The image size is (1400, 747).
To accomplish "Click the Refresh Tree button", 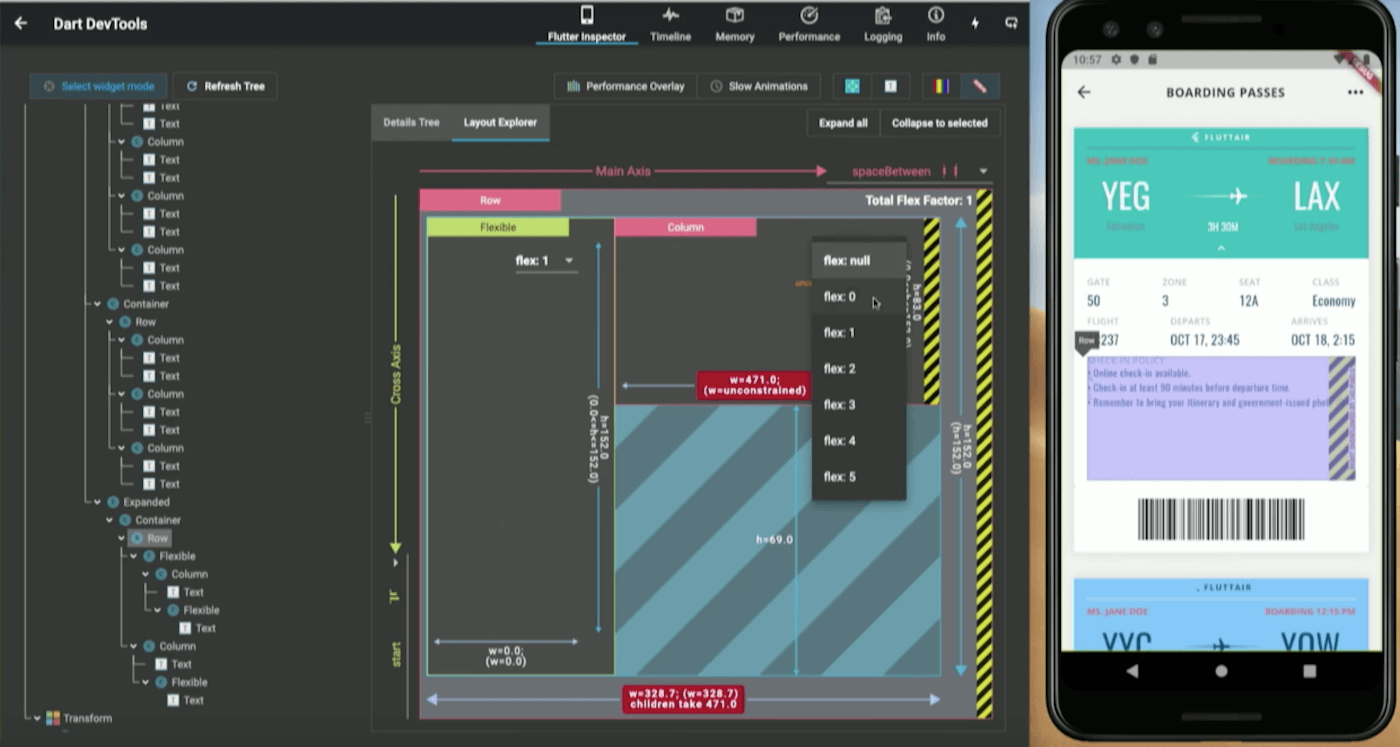I will tap(225, 86).
